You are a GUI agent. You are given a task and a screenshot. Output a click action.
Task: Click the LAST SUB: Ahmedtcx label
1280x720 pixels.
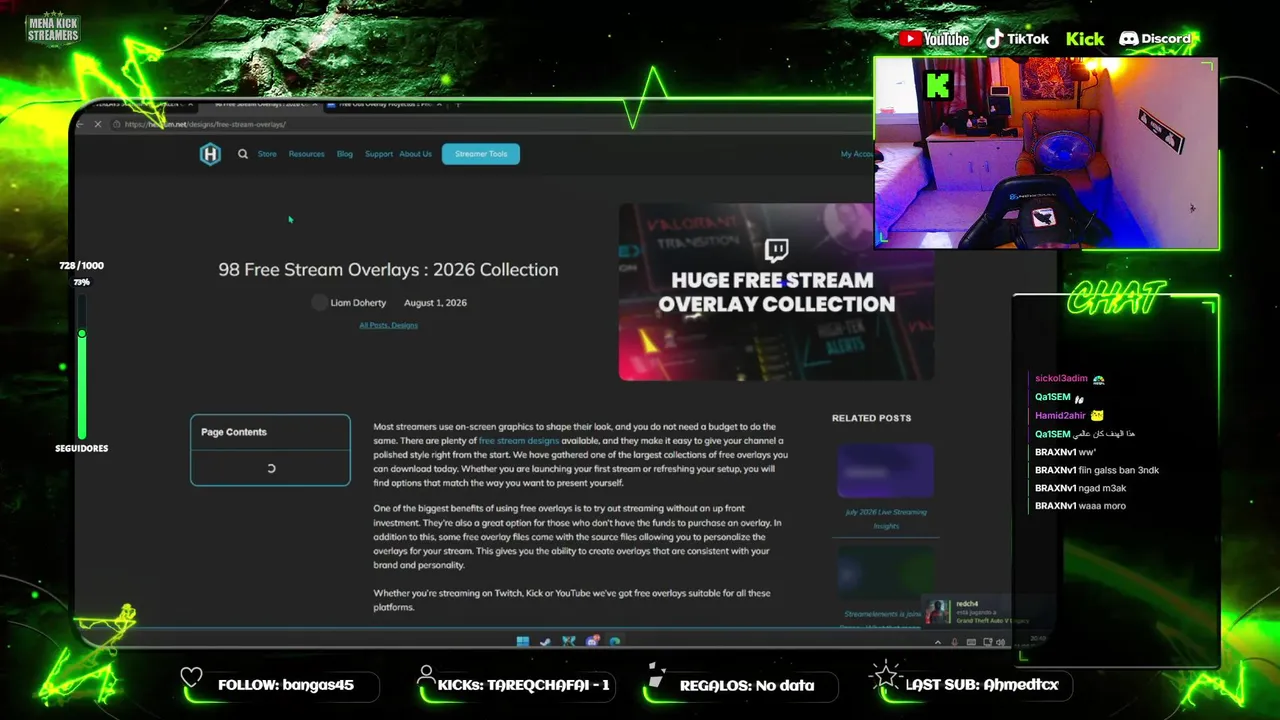982,685
